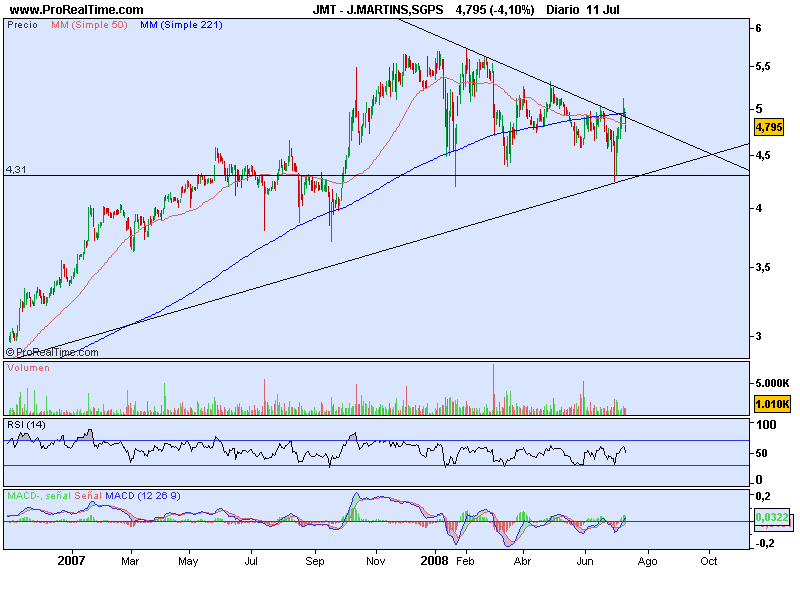Click the 5.000K volume axis label
Viewport: 800px width, 600px height.
tap(772, 383)
